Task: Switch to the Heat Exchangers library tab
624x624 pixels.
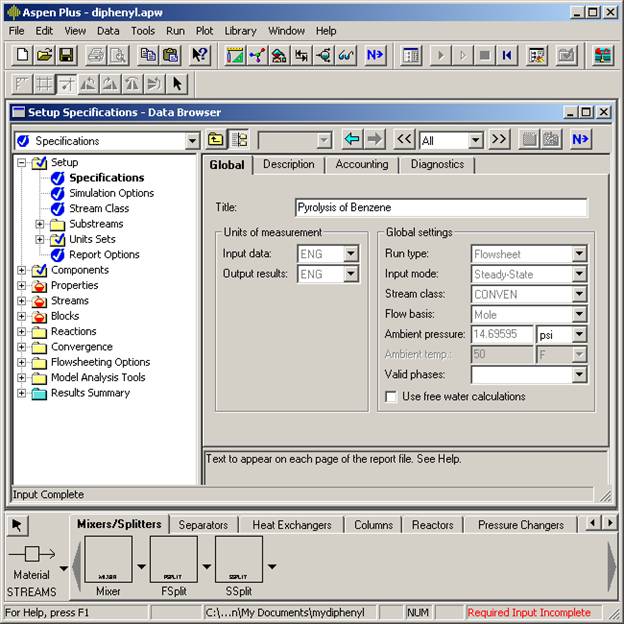Action: 292,524
